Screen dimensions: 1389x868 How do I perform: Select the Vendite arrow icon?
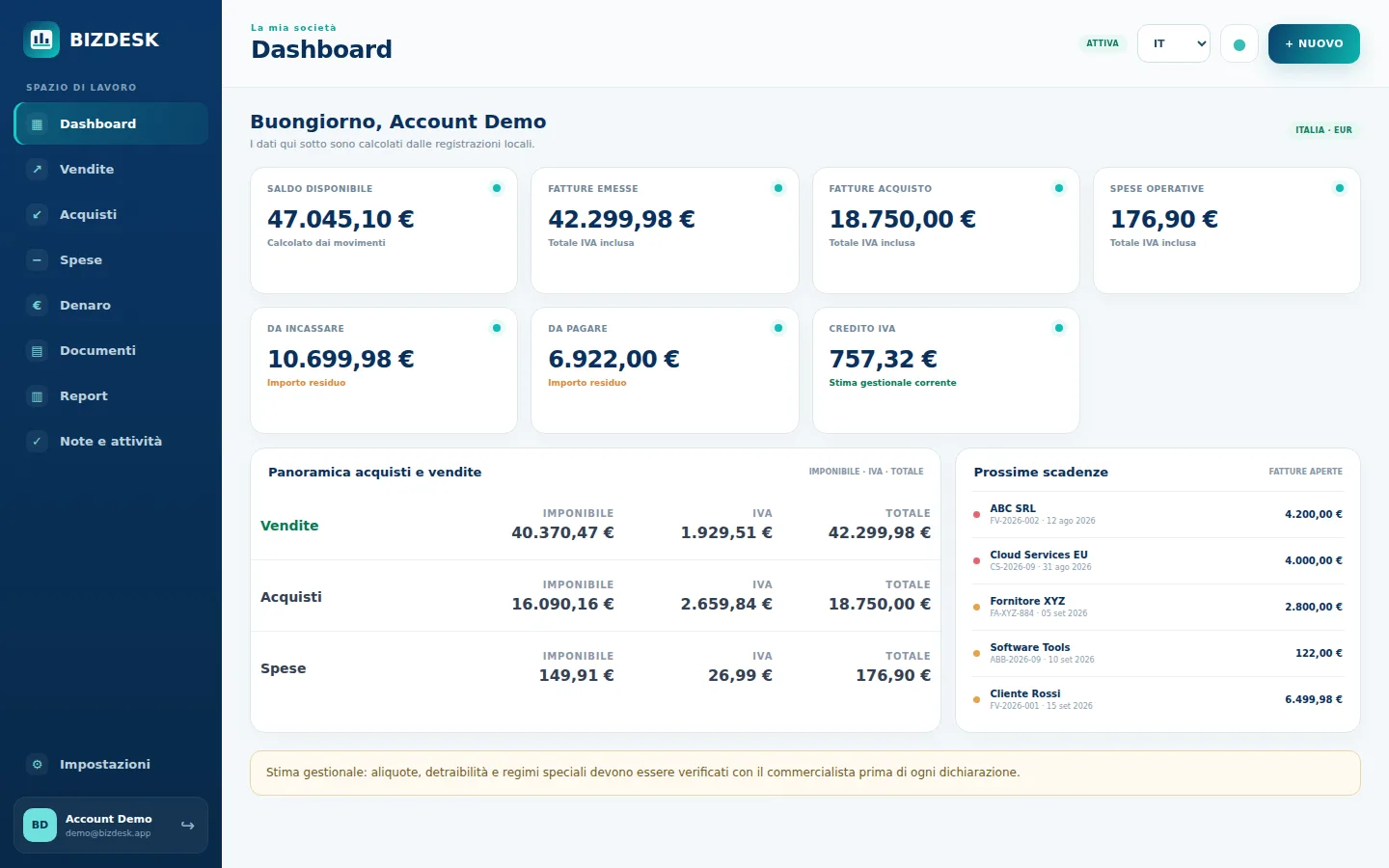(x=37, y=169)
